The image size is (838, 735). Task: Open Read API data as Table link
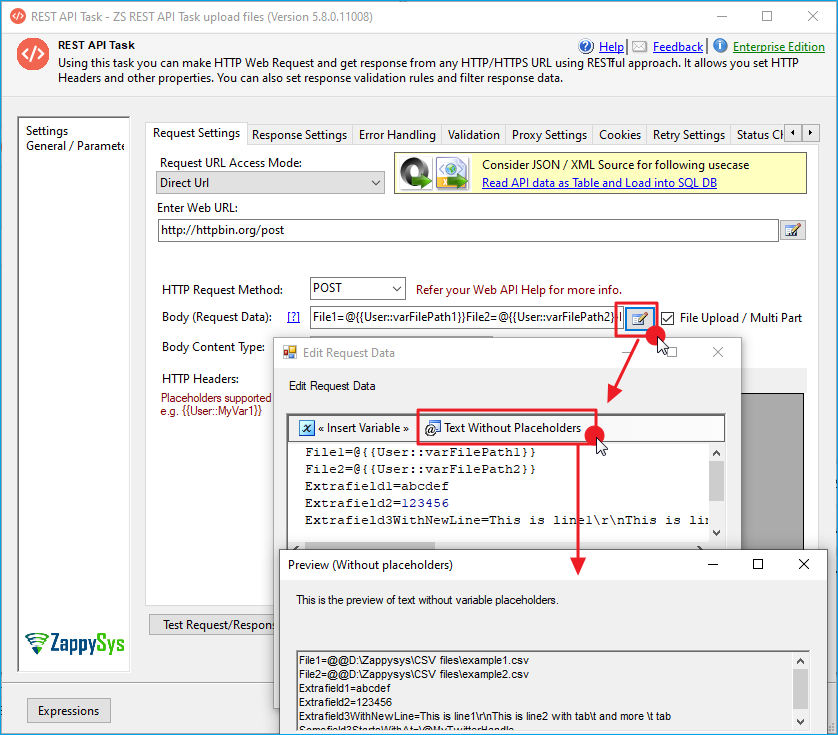click(x=599, y=183)
